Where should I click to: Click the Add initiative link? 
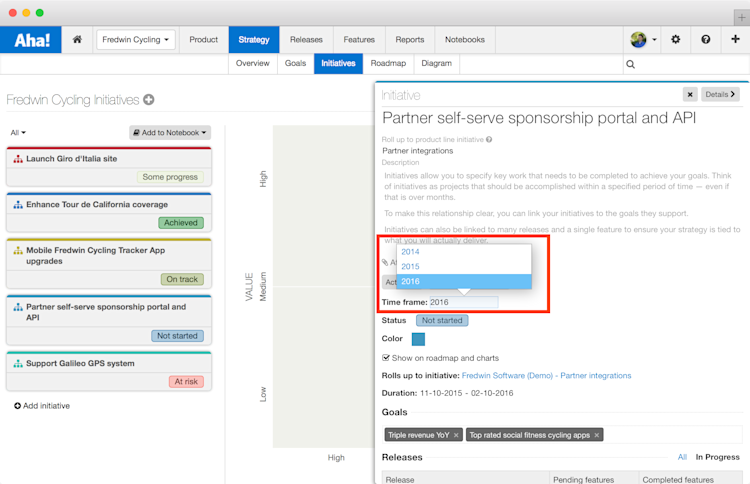pyautogui.click(x=42, y=406)
